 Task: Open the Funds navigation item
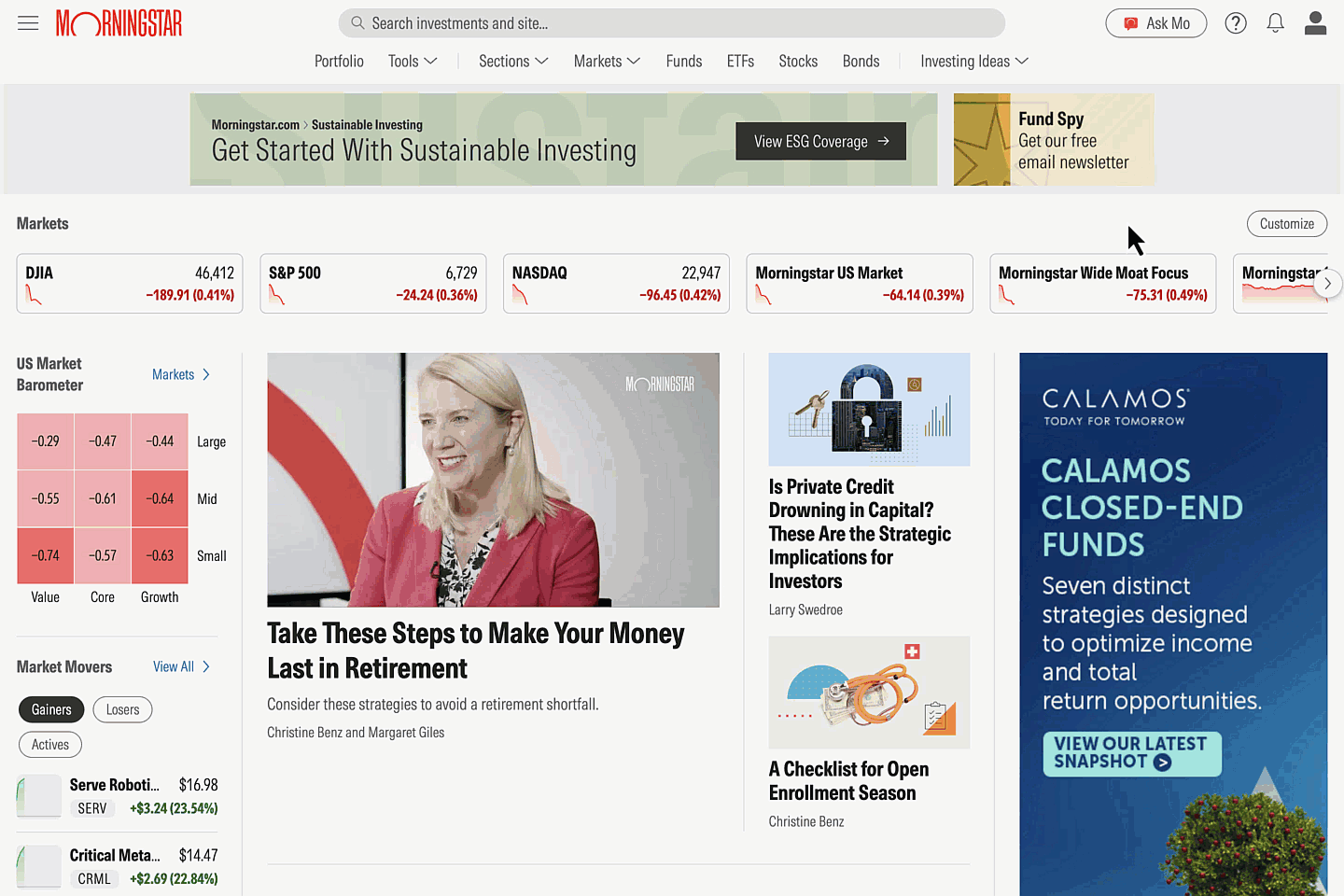[x=684, y=61]
